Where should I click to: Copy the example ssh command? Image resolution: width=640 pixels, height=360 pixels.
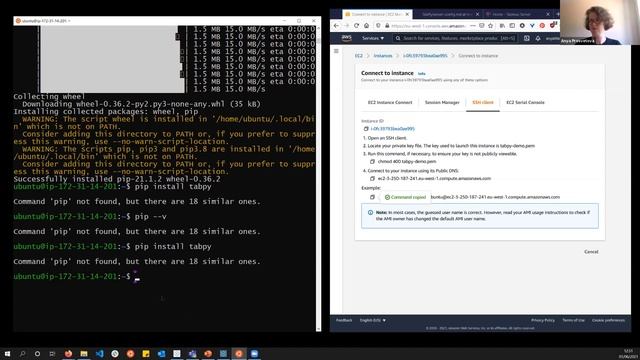pyautogui.click(x=372, y=197)
